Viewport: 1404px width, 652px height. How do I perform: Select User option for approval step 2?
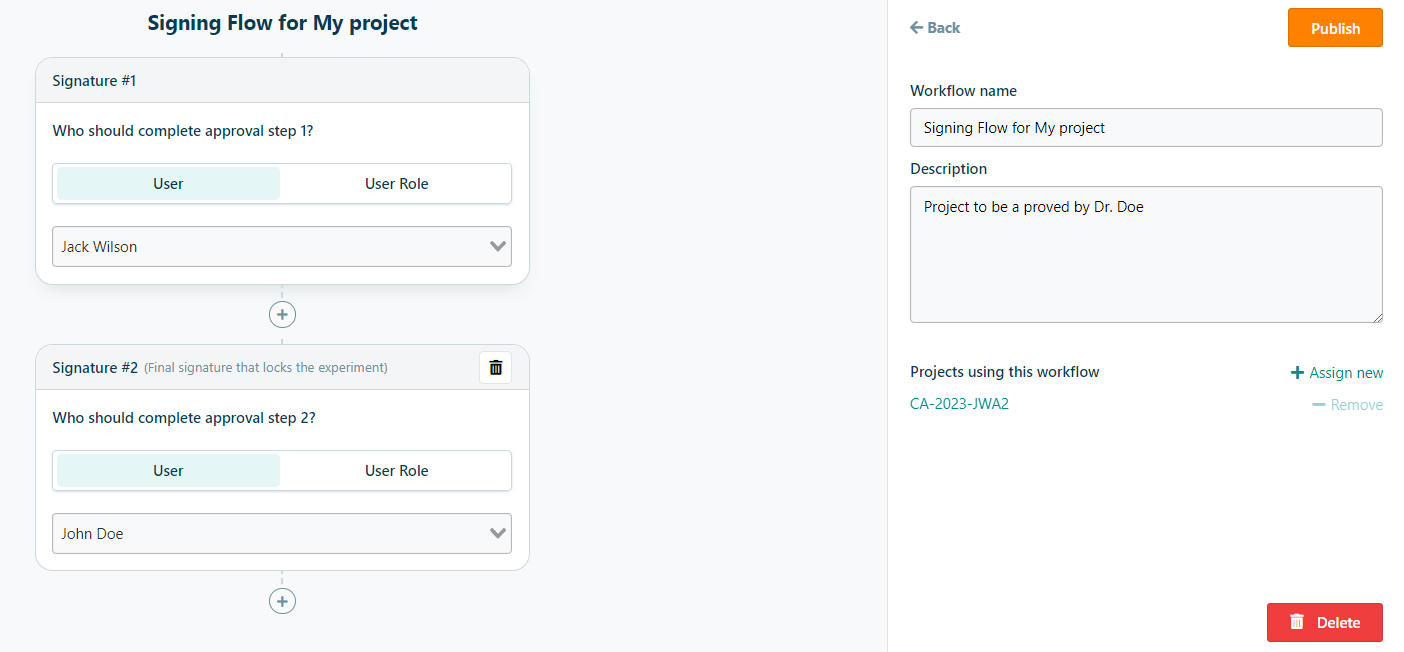point(168,471)
